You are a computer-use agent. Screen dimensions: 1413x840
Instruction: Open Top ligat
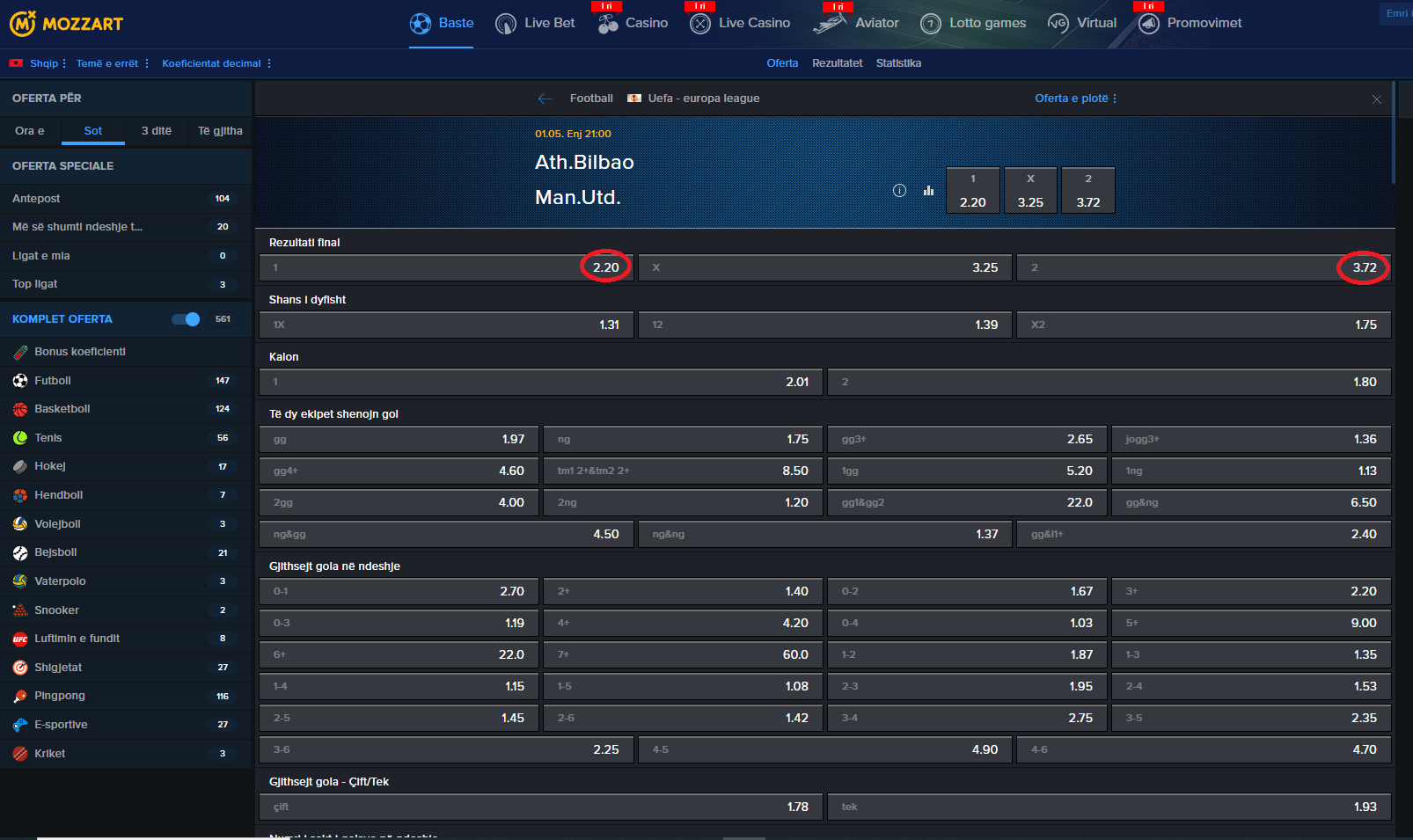(126, 284)
